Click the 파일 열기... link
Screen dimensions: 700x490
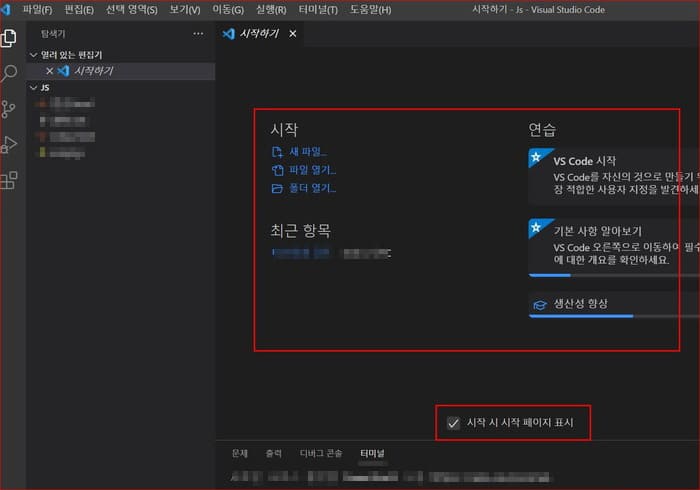pos(312,170)
